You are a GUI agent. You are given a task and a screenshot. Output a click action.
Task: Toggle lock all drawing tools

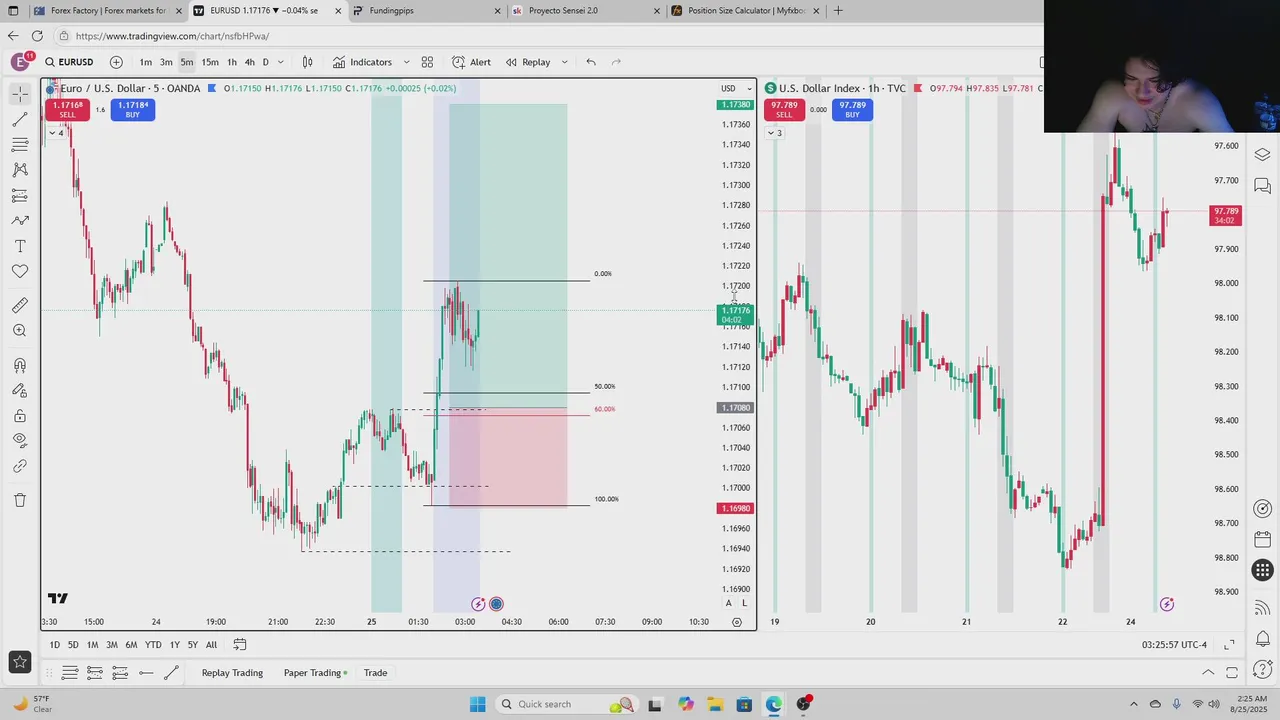point(20,416)
